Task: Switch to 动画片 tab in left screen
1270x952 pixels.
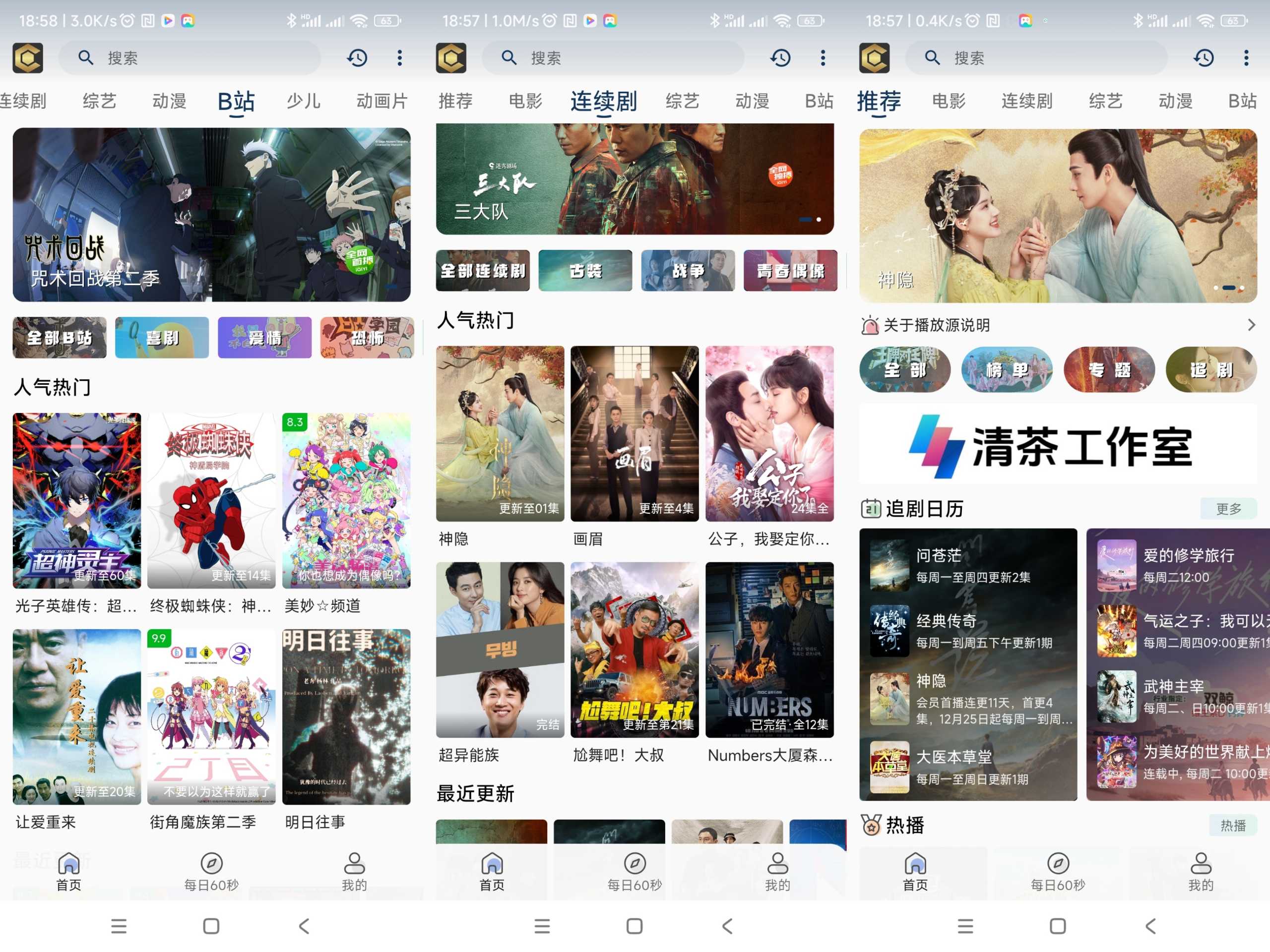Action: coord(382,102)
